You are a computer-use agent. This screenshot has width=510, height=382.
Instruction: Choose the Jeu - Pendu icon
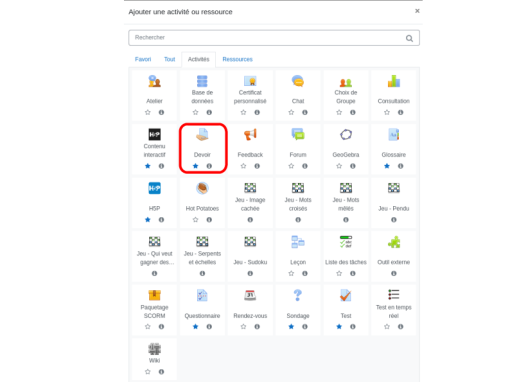coord(394,188)
